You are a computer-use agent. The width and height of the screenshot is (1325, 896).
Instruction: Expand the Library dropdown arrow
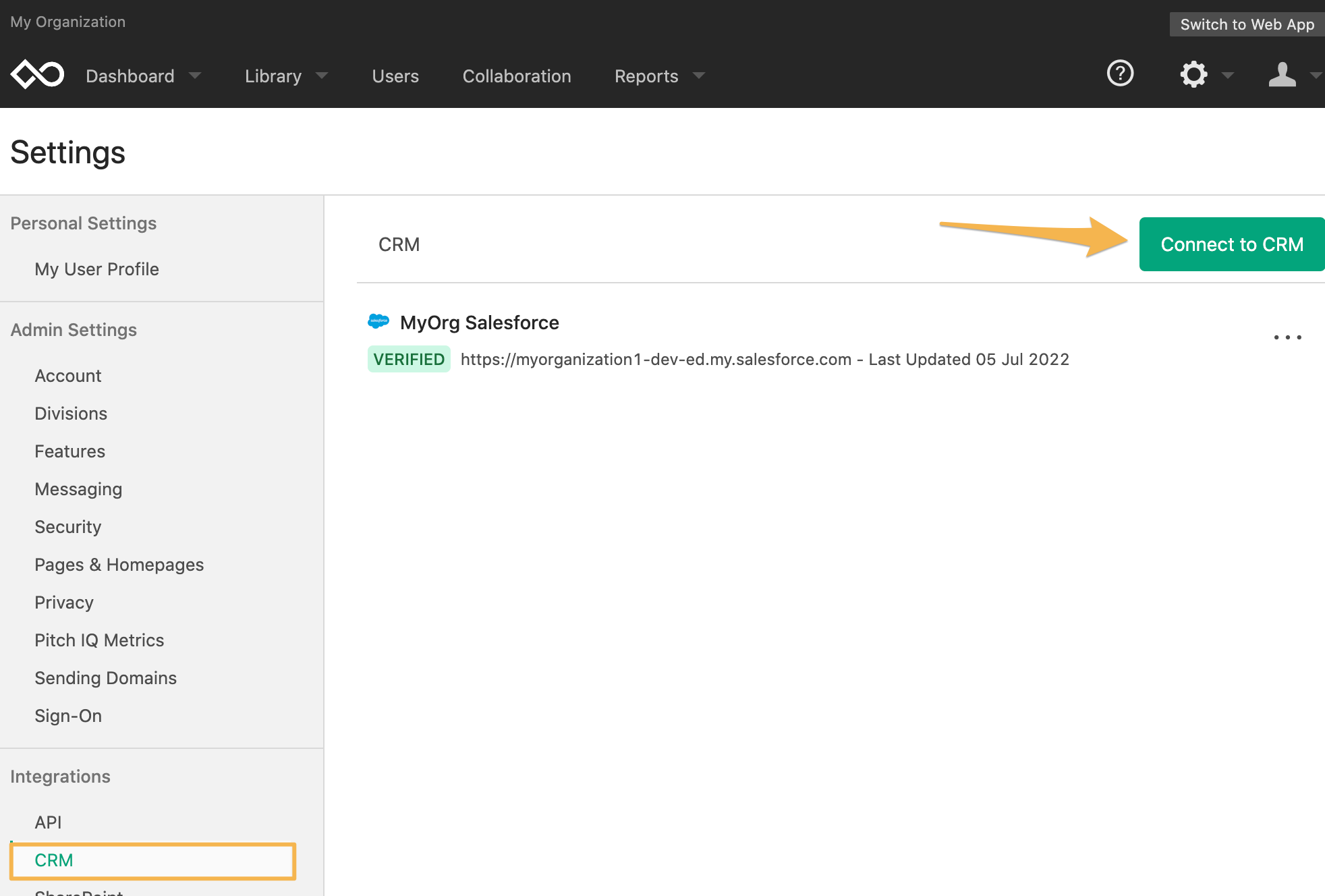[322, 76]
